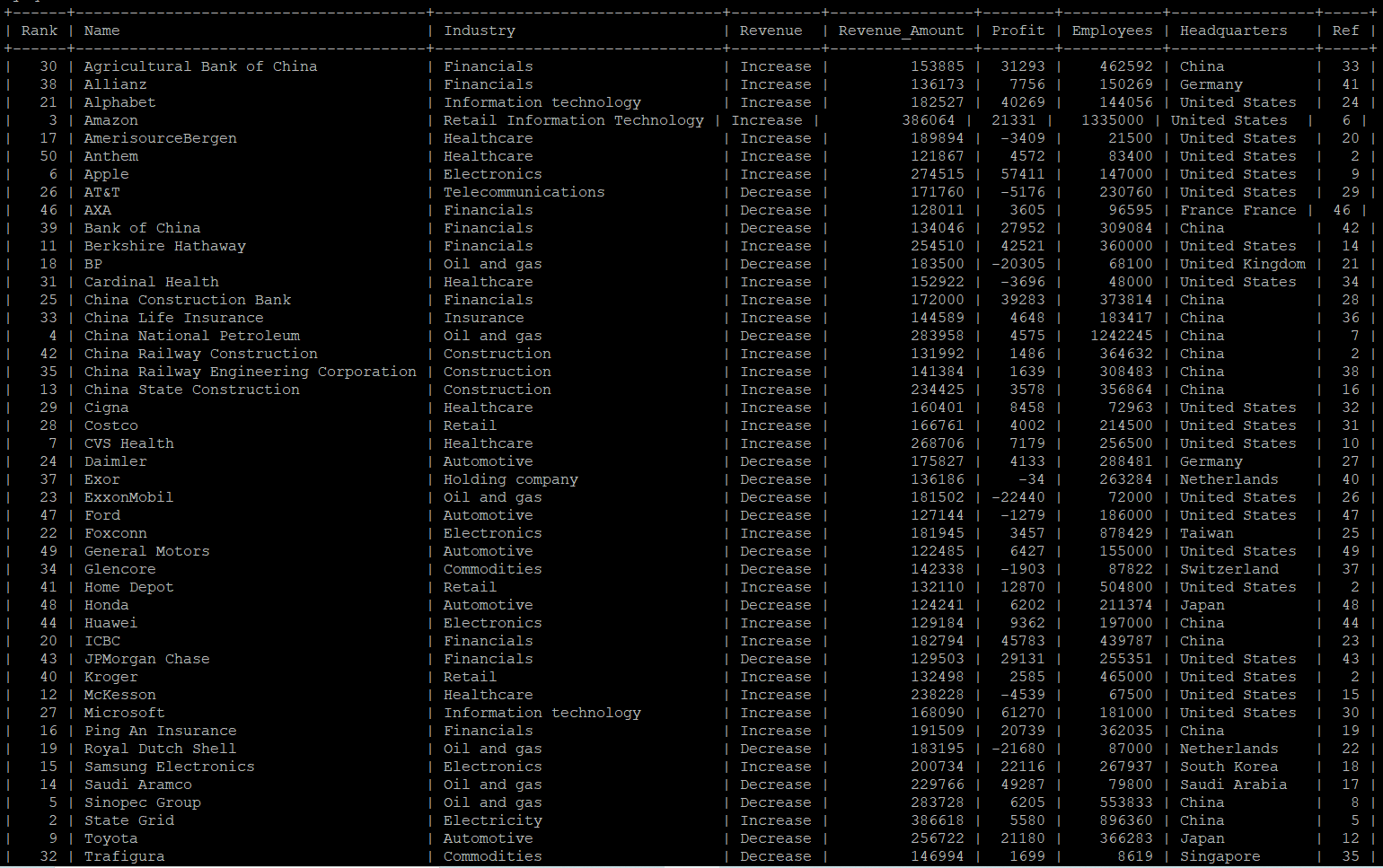
Task: Click Amazon's "Retail Information Technology" industry
Action: click(x=573, y=120)
